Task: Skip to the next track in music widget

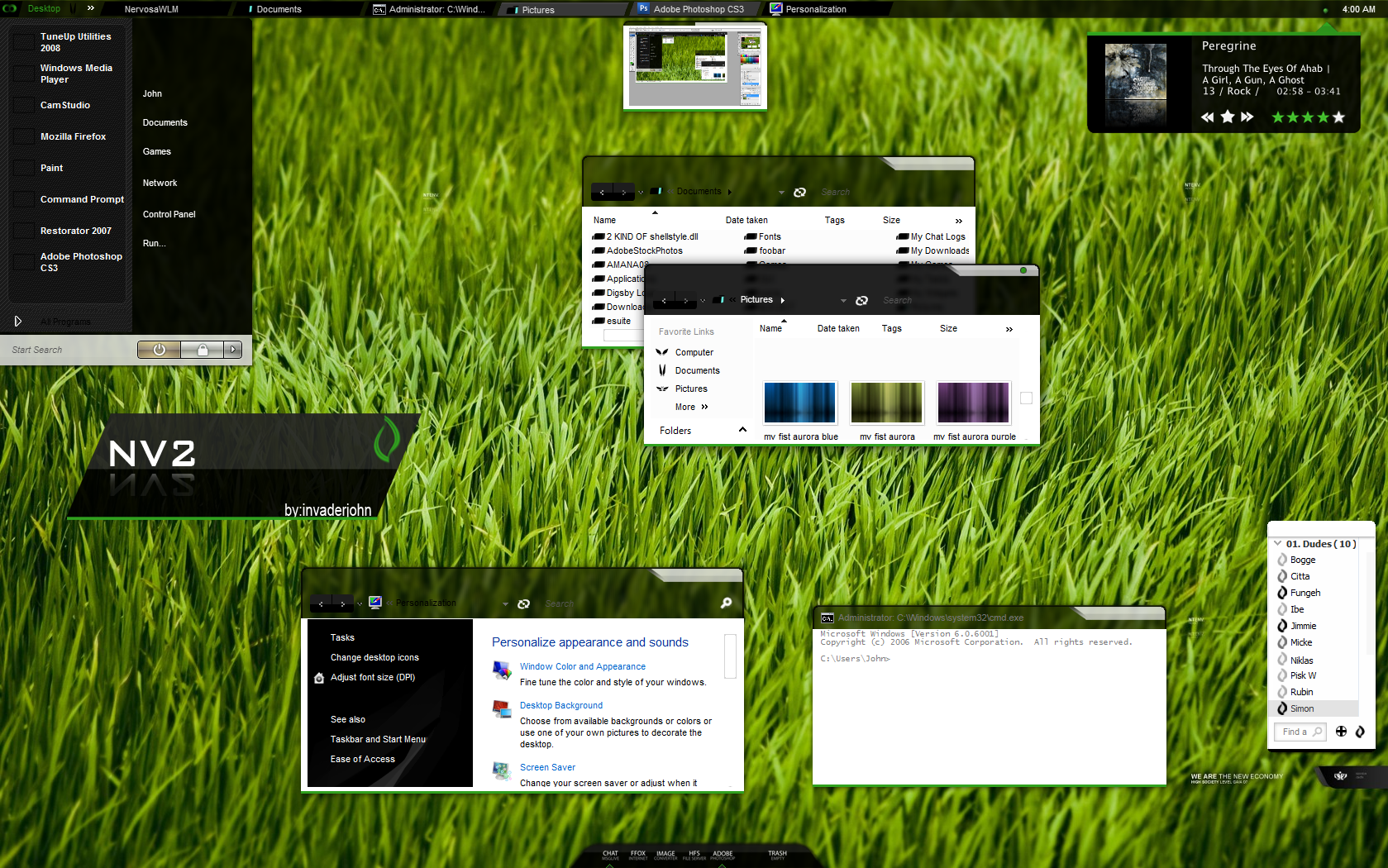Action: point(1247,117)
